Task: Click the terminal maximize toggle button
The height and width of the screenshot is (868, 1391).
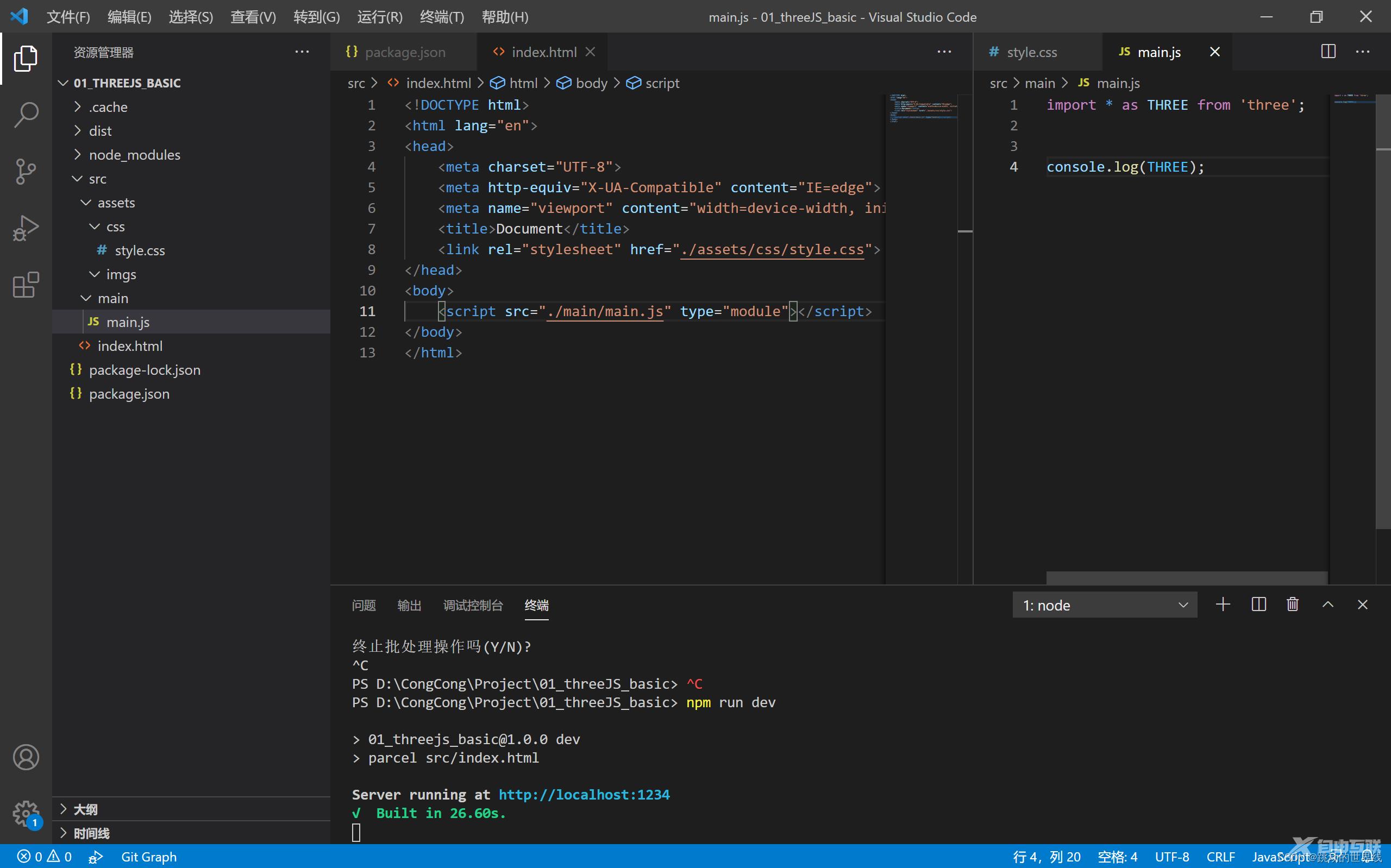Action: tap(1328, 604)
